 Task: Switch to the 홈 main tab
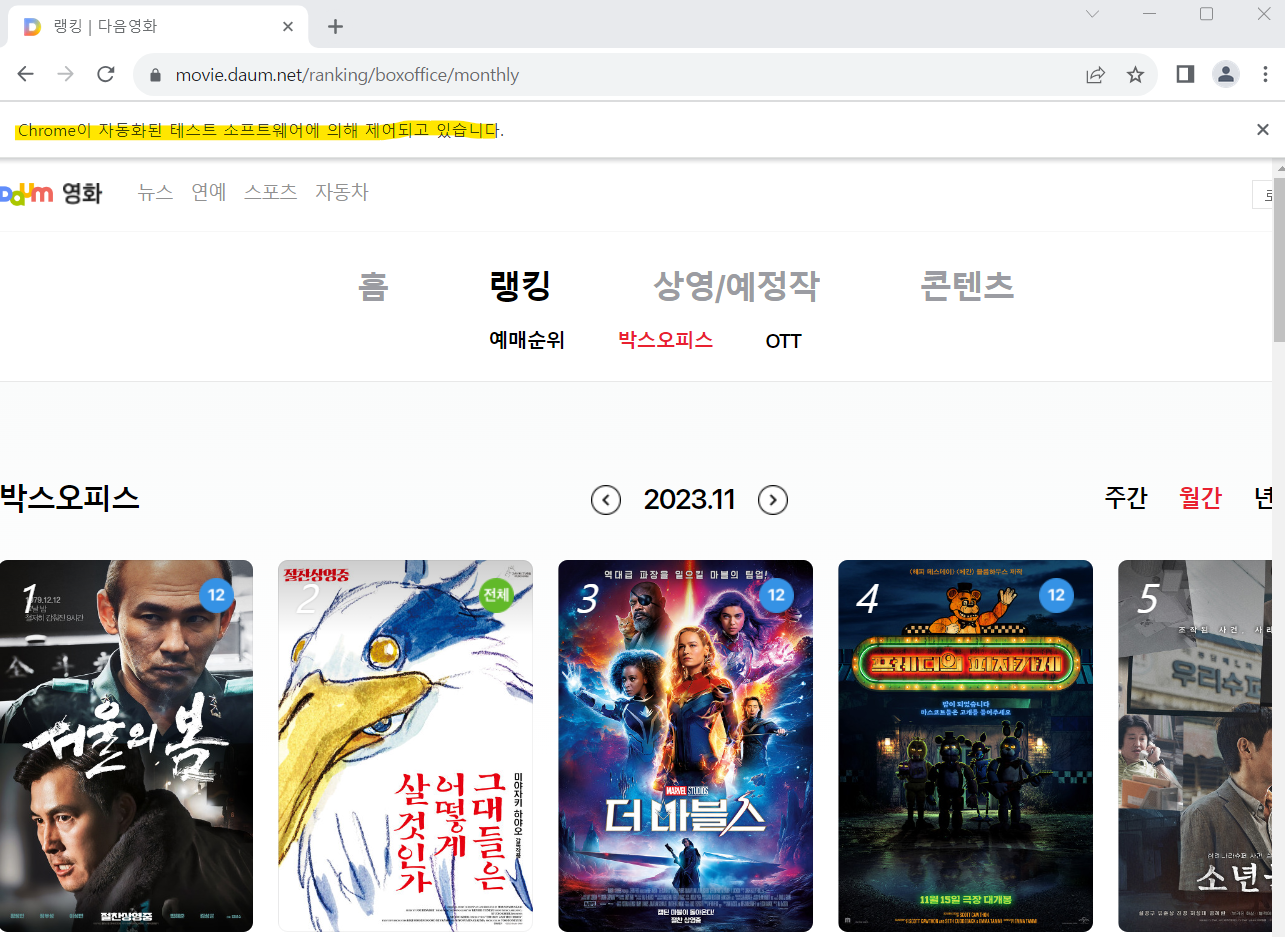pos(373,287)
